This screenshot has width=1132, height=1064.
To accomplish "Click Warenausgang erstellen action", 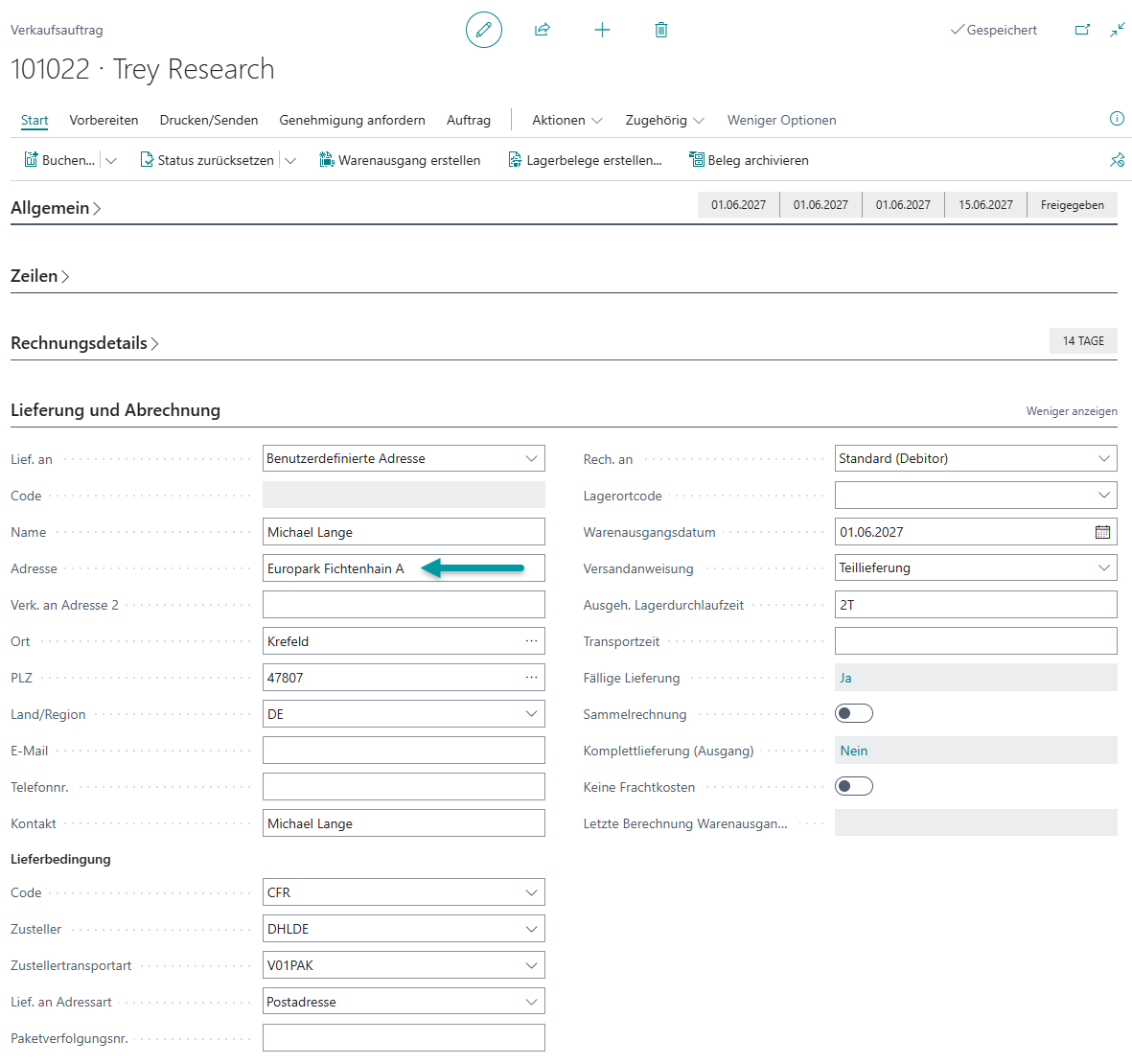I will (x=400, y=160).
